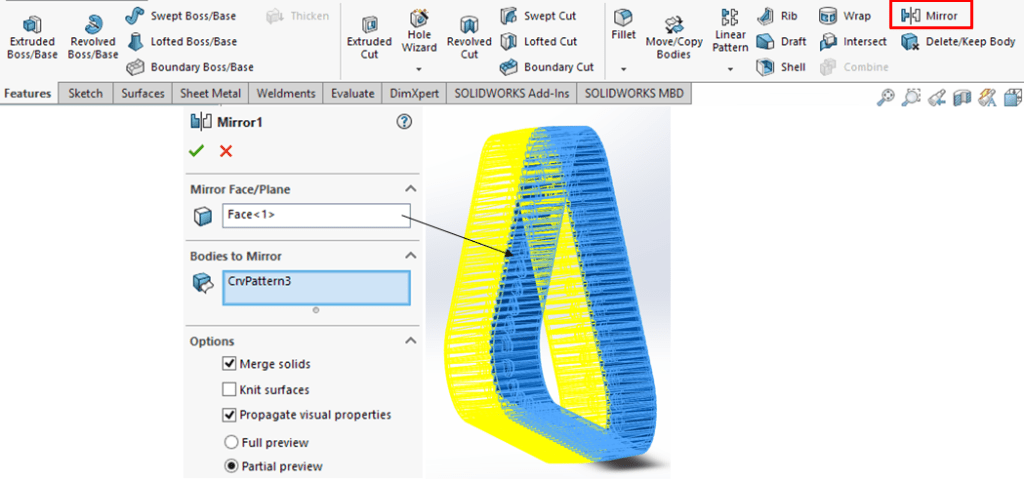Open the Hole Wizard tool

418,33
